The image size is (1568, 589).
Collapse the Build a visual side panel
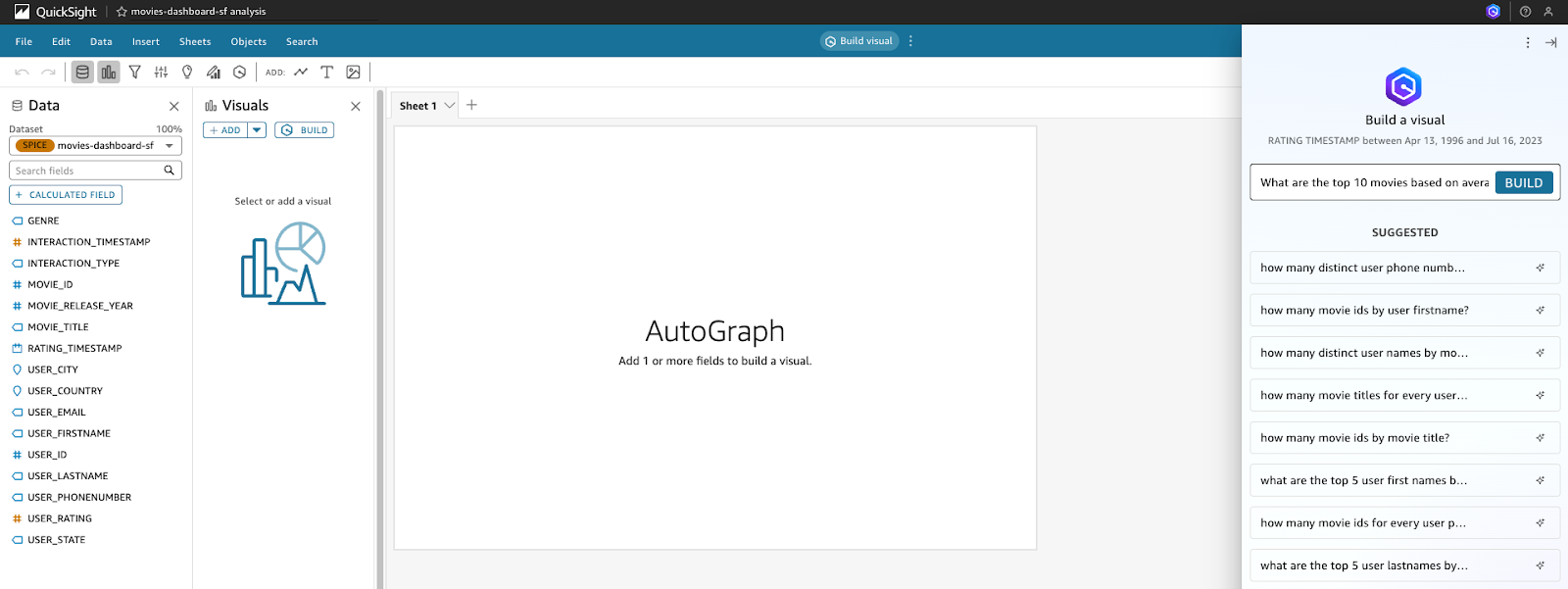pos(1550,42)
